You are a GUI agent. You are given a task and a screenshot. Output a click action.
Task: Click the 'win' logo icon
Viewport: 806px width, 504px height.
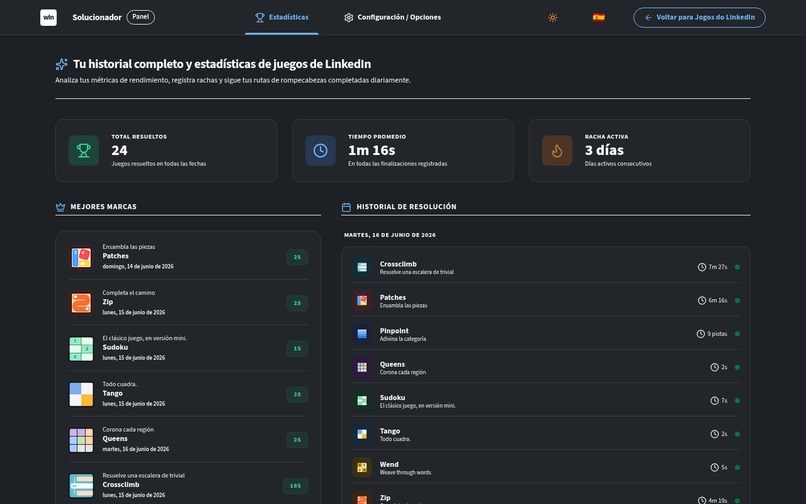point(48,17)
